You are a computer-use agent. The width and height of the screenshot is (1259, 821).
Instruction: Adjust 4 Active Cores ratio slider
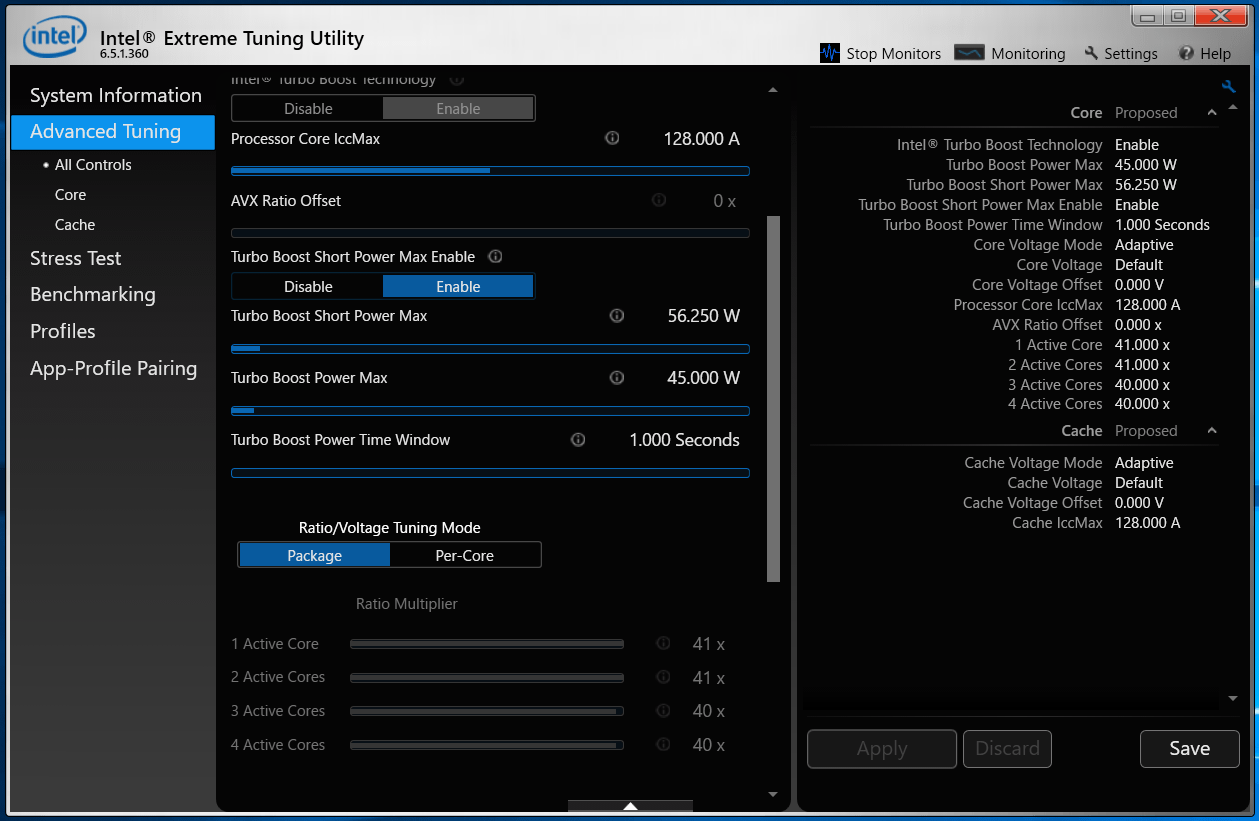[x=487, y=745]
